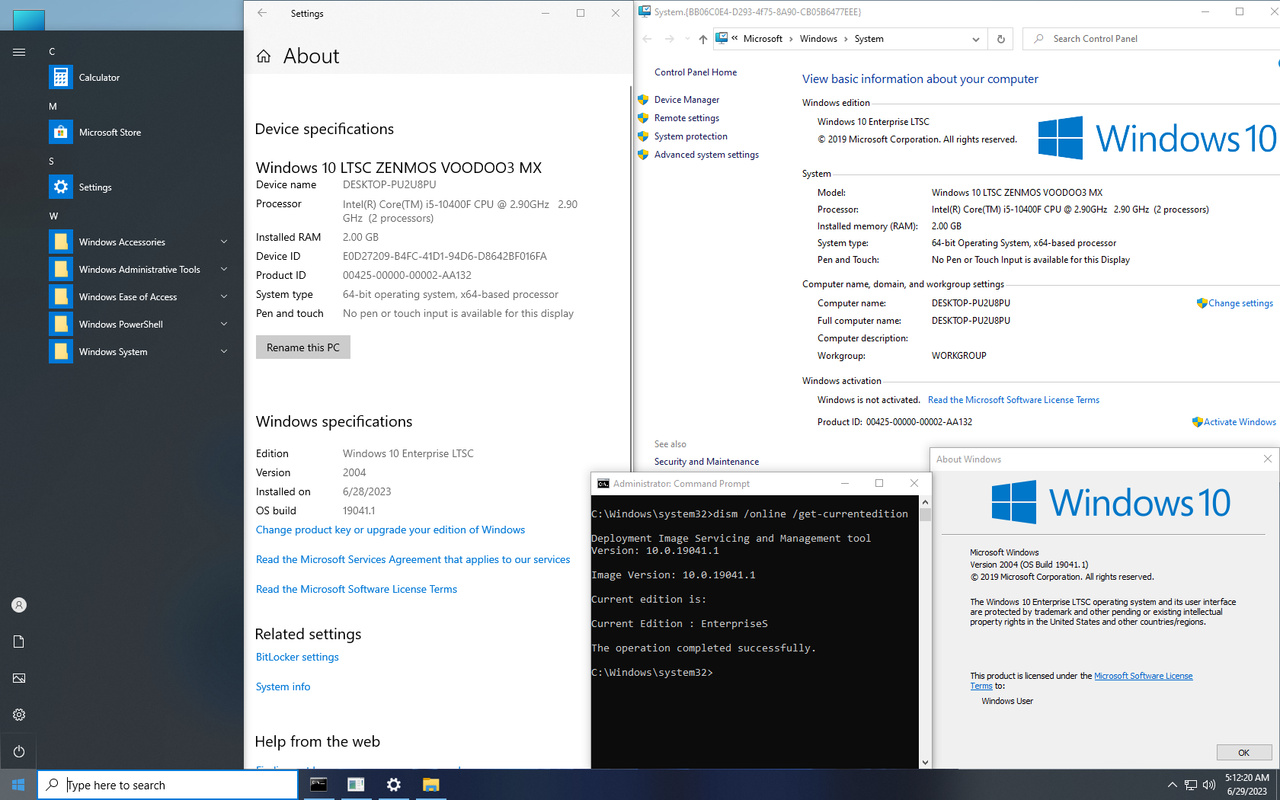
Task: Click the 'W' letter header in Start
Action: (53, 216)
